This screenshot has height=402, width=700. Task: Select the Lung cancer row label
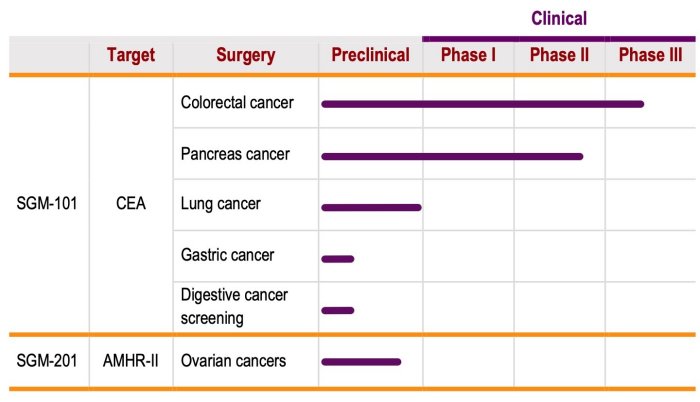pyautogui.click(x=220, y=204)
